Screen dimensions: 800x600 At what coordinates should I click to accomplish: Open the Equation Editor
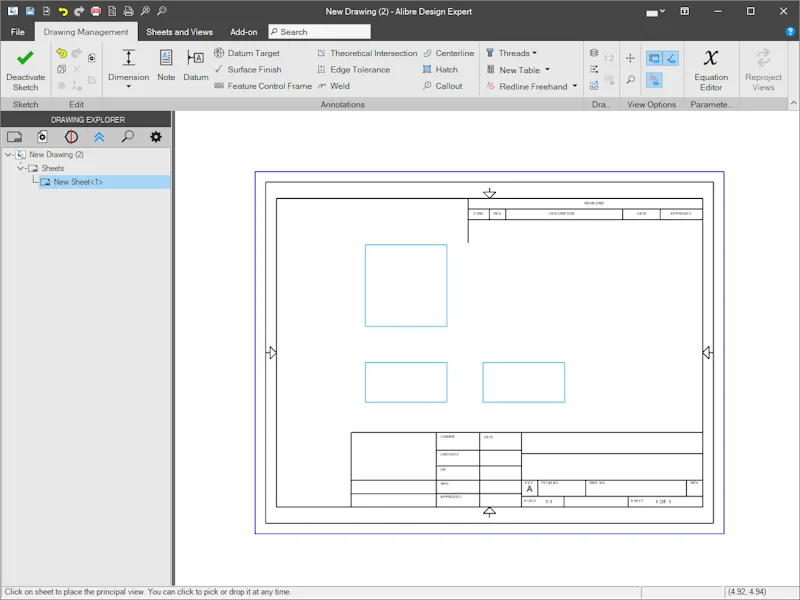[711, 69]
